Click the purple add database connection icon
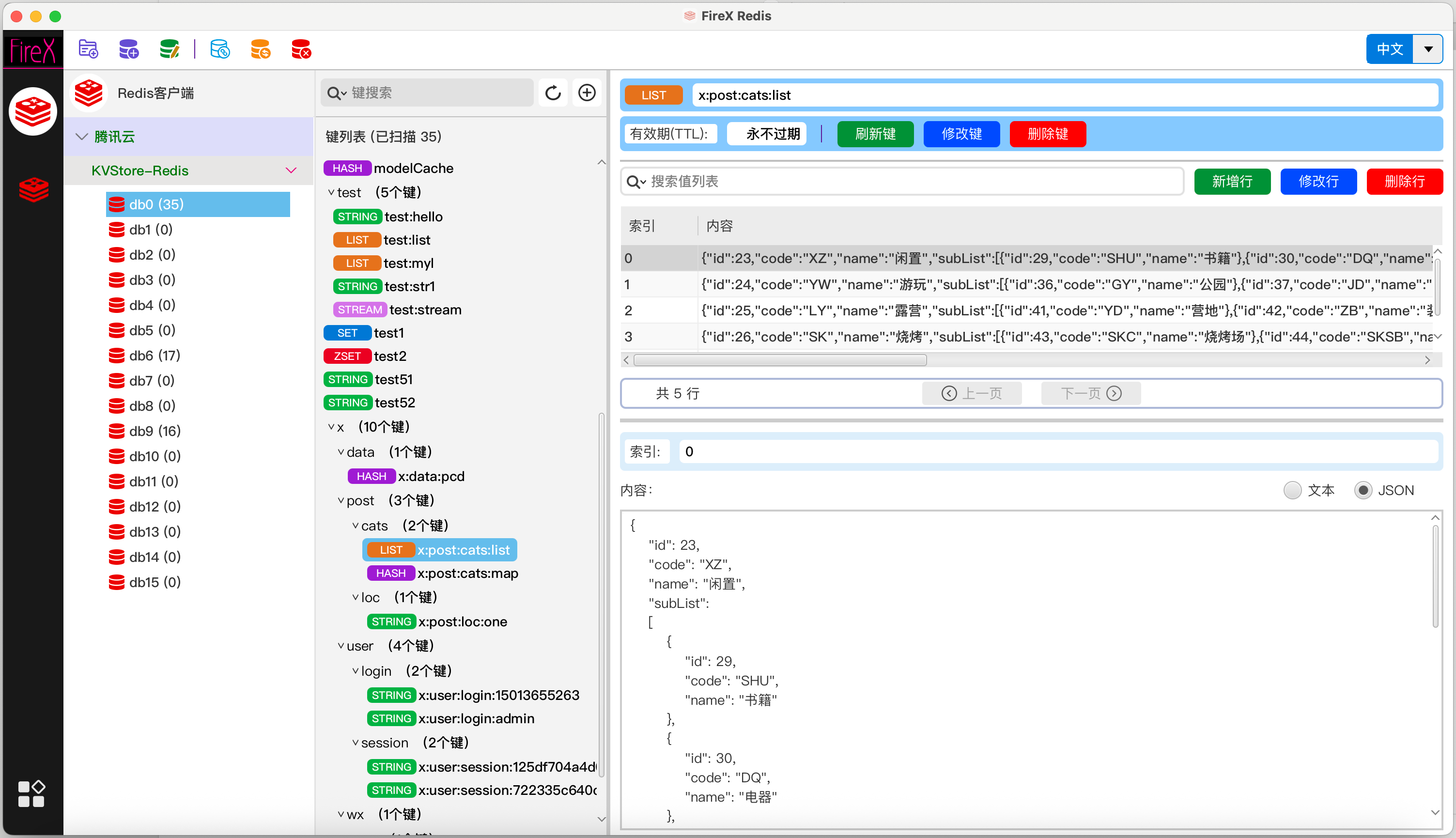Viewport: 1456px width, 838px height. click(128, 49)
